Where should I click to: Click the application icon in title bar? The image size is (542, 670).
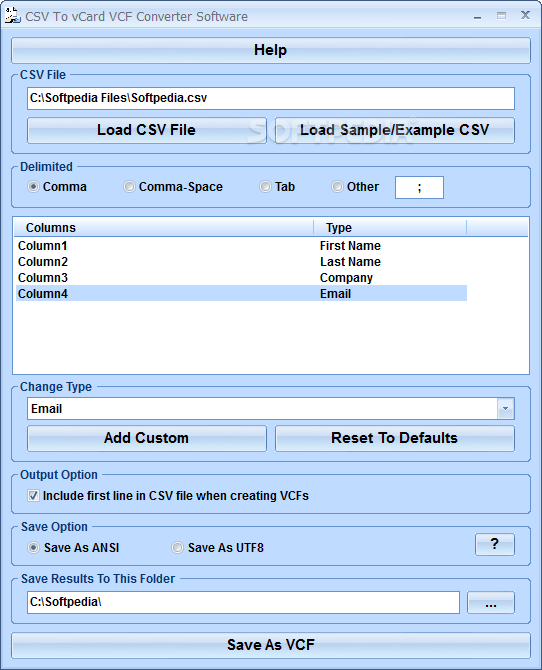point(12,15)
